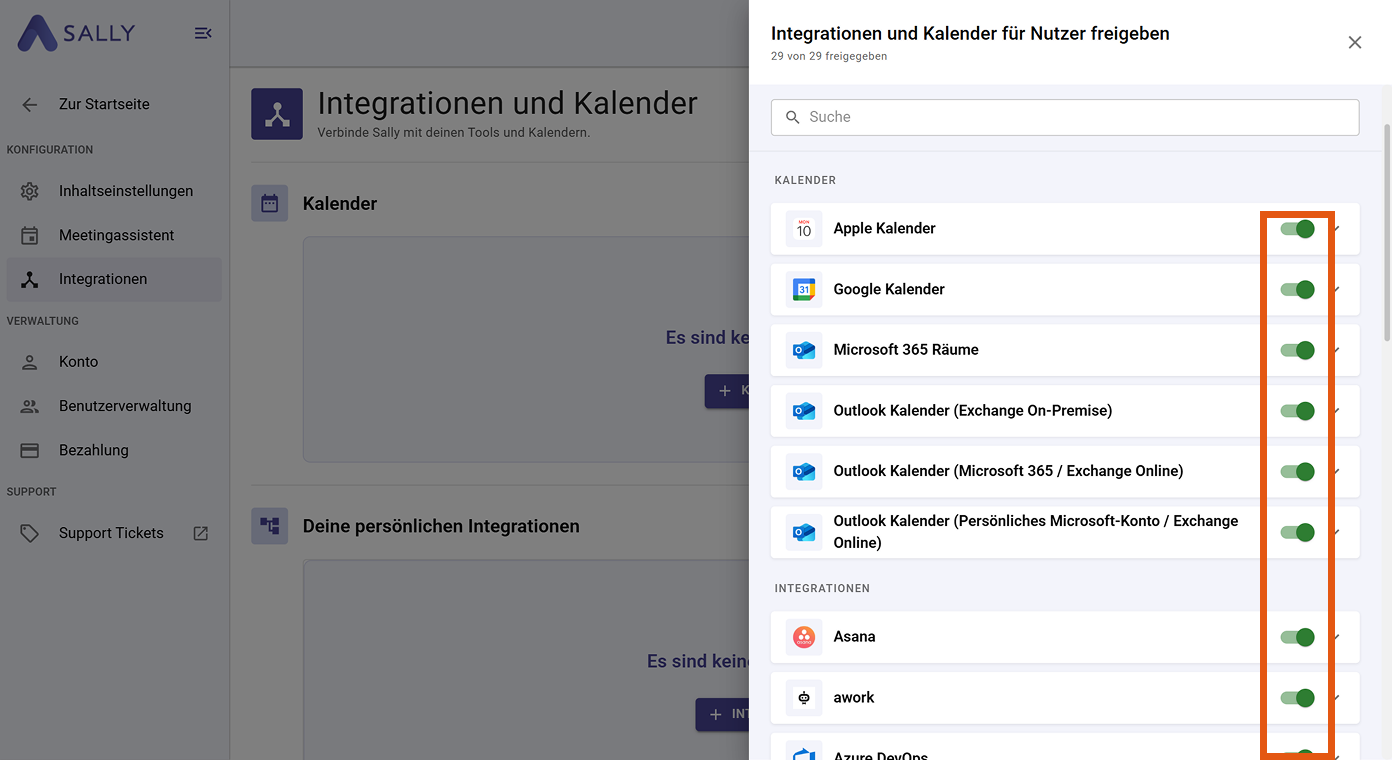
Task: Disable the Apple Kalender toggle
Action: click(1298, 229)
